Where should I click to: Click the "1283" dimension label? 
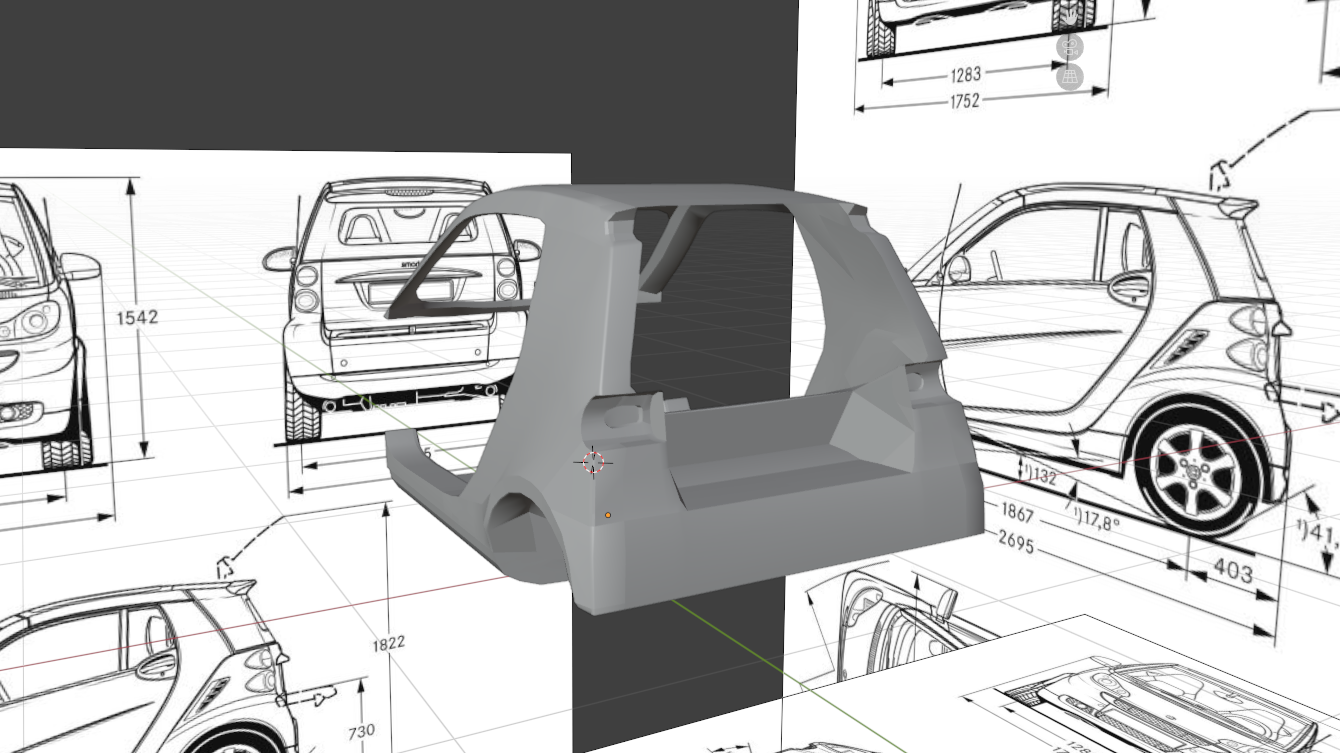pos(965,74)
